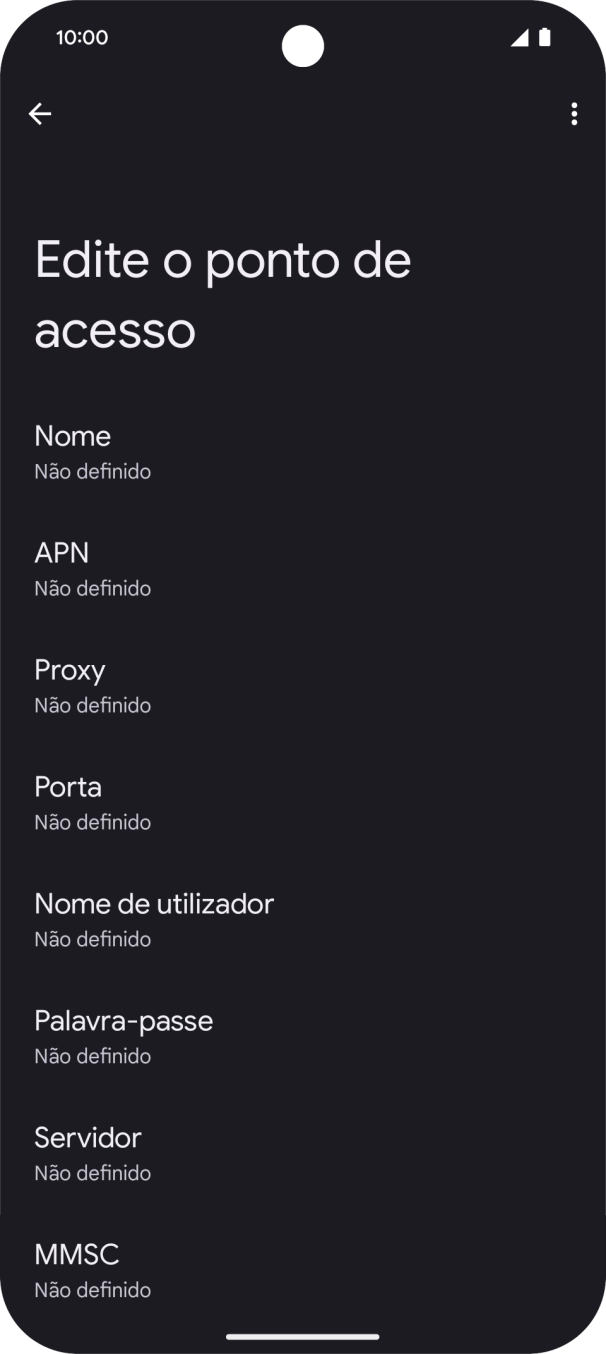Click the battery status icon
This screenshot has width=606, height=1354.
click(x=545, y=37)
